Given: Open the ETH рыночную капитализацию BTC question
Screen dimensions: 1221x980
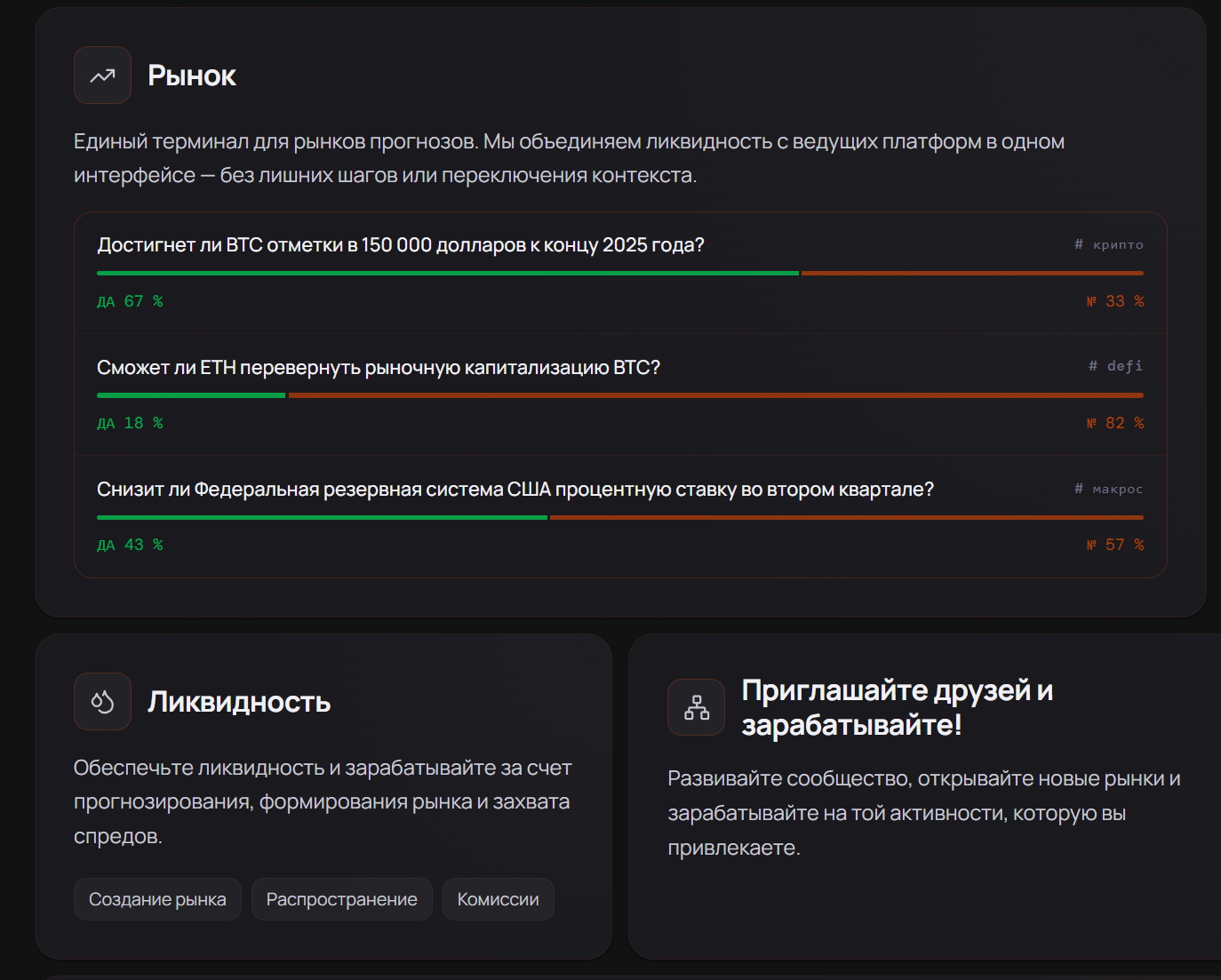Looking at the screenshot, I should click(379, 368).
